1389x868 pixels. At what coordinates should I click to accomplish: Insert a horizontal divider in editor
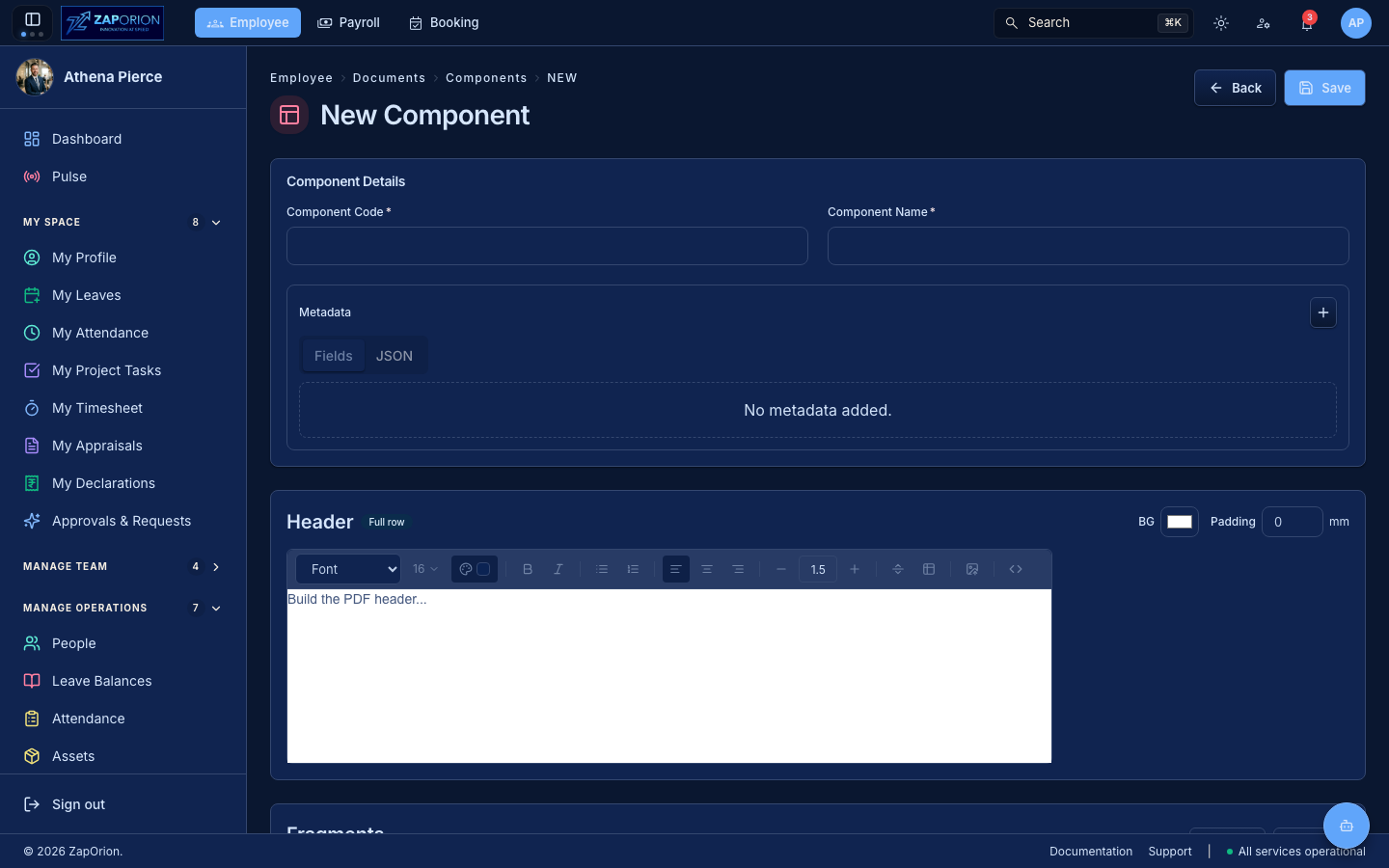click(898, 569)
